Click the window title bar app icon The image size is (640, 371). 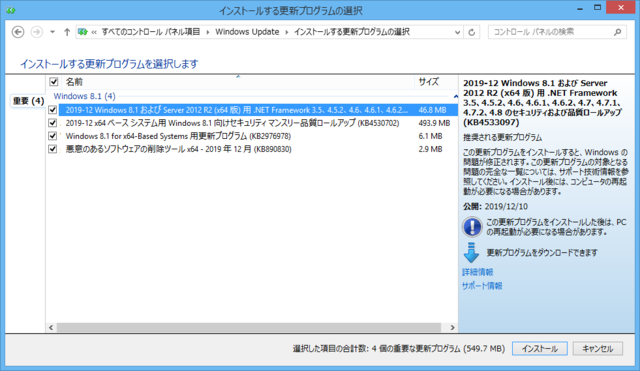[11, 10]
